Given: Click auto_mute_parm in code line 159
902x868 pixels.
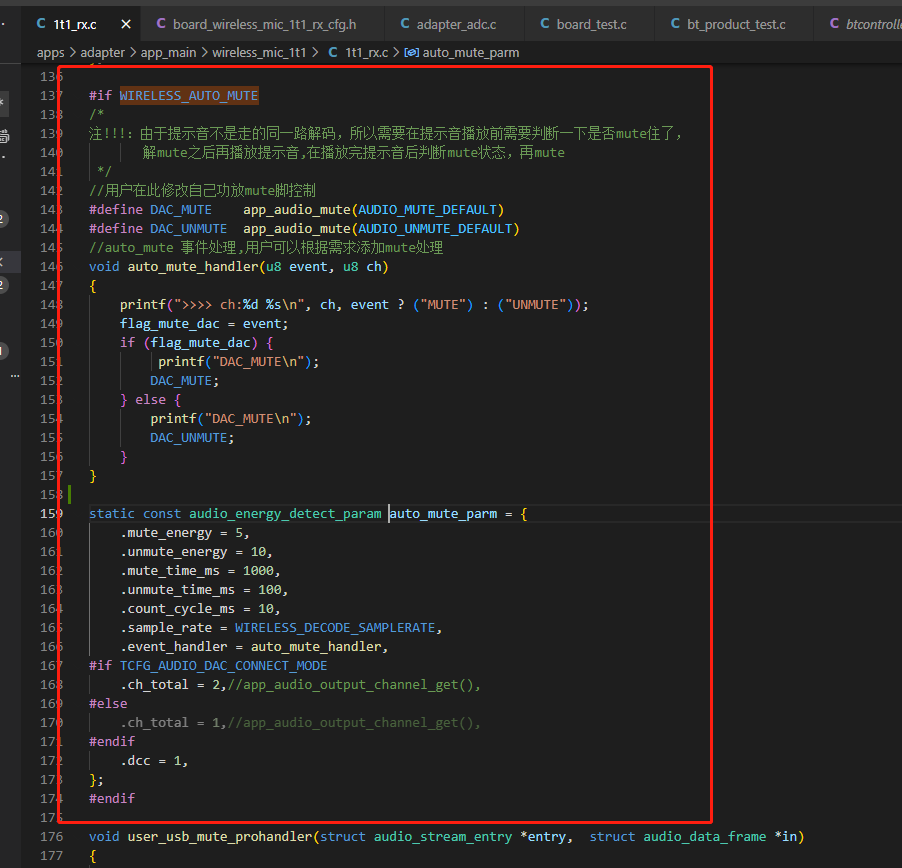Looking at the screenshot, I should [443, 513].
